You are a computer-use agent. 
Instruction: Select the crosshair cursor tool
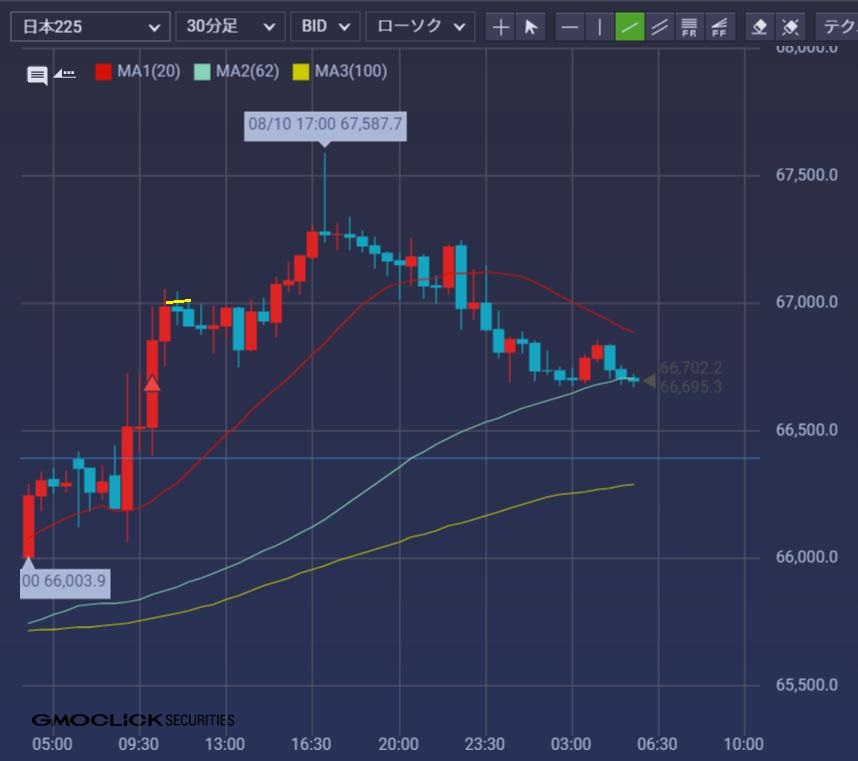(x=500, y=27)
